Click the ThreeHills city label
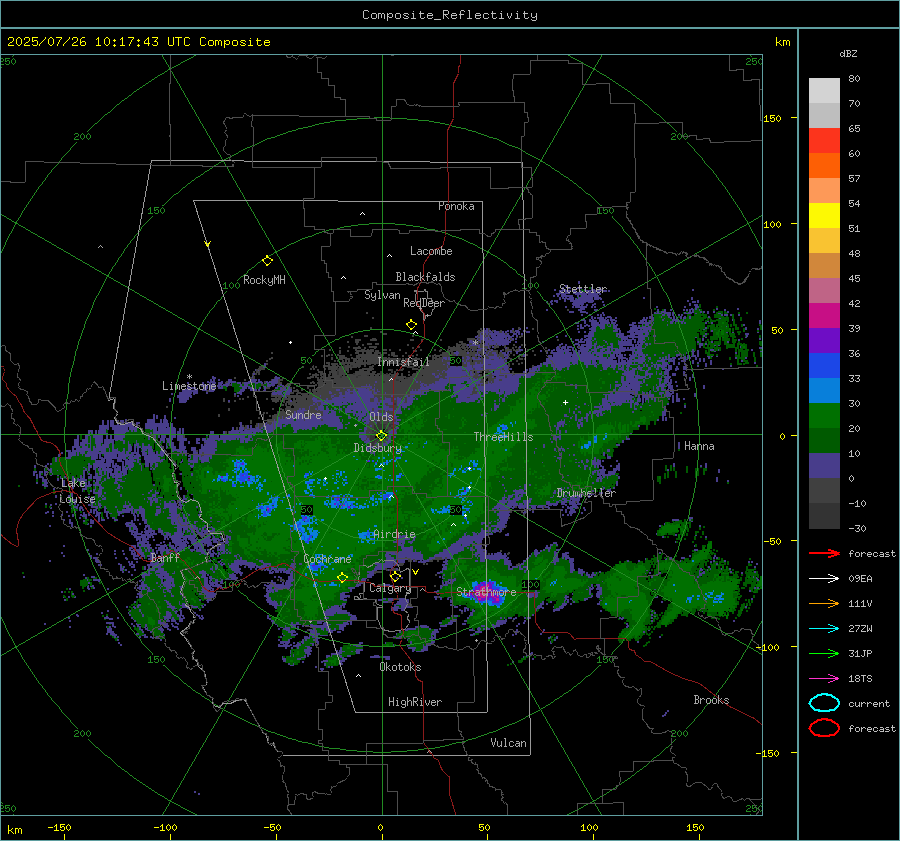This screenshot has height=841, width=900. [x=503, y=437]
